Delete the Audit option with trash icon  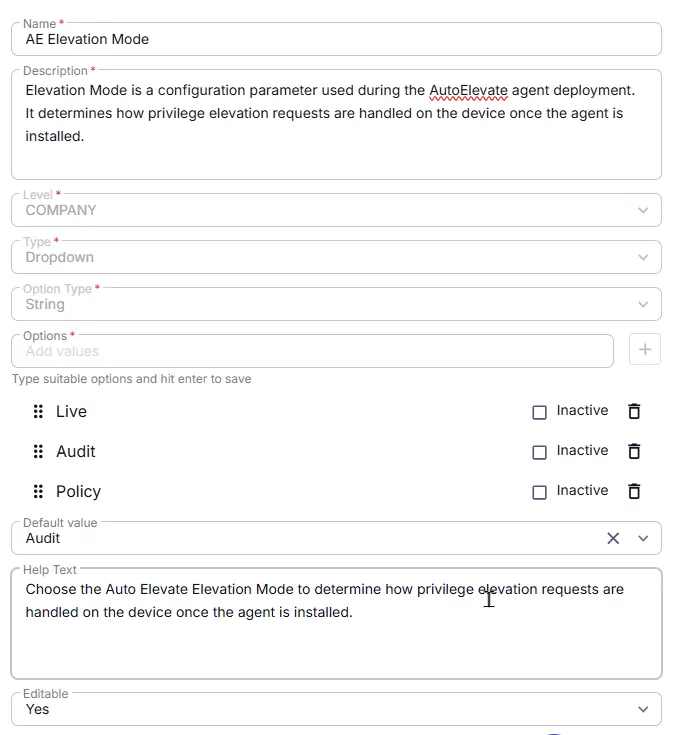pos(634,451)
